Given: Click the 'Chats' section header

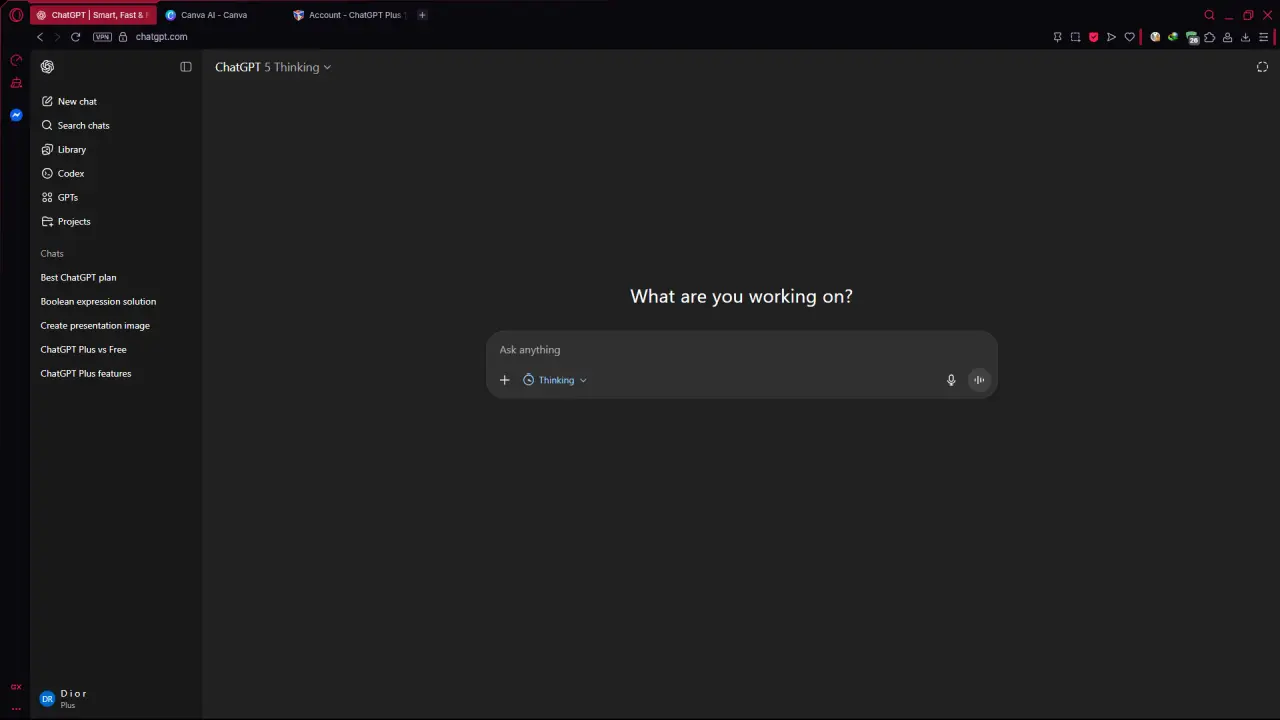Looking at the screenshot, I should pos(52,253).
